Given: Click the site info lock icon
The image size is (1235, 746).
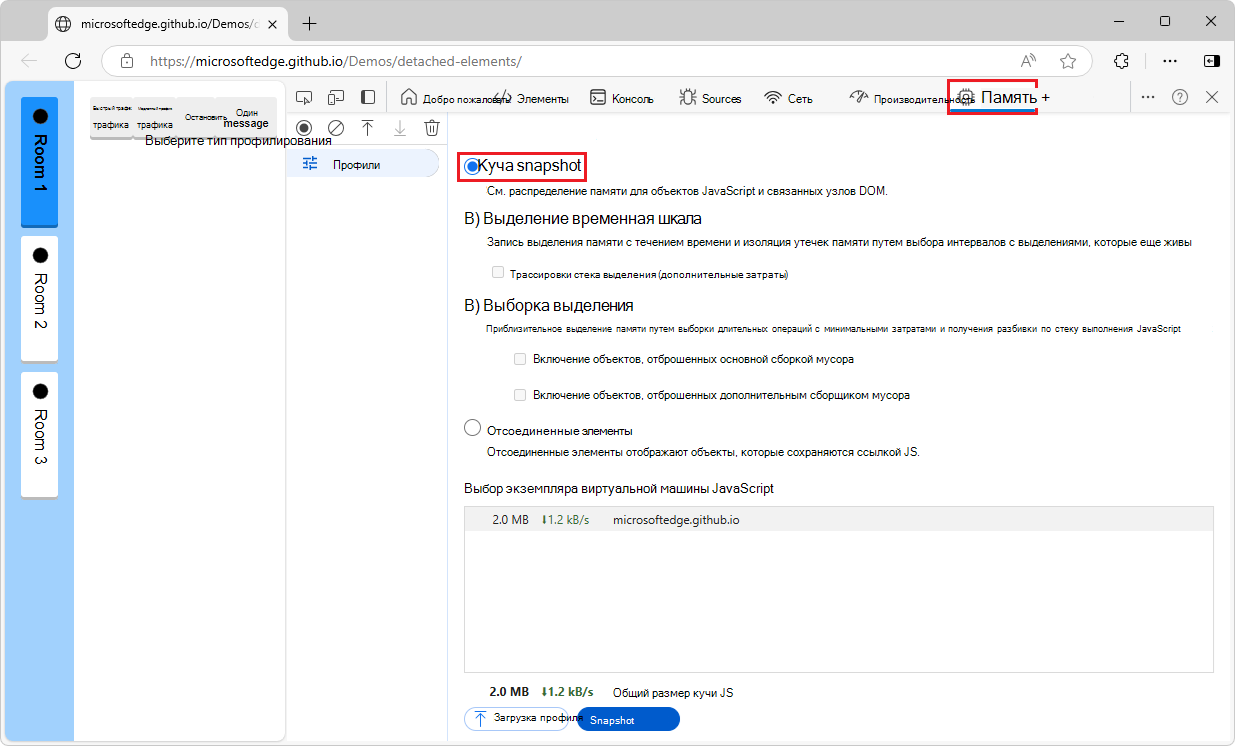Looking at the screenshot, I should click(126, 61).
